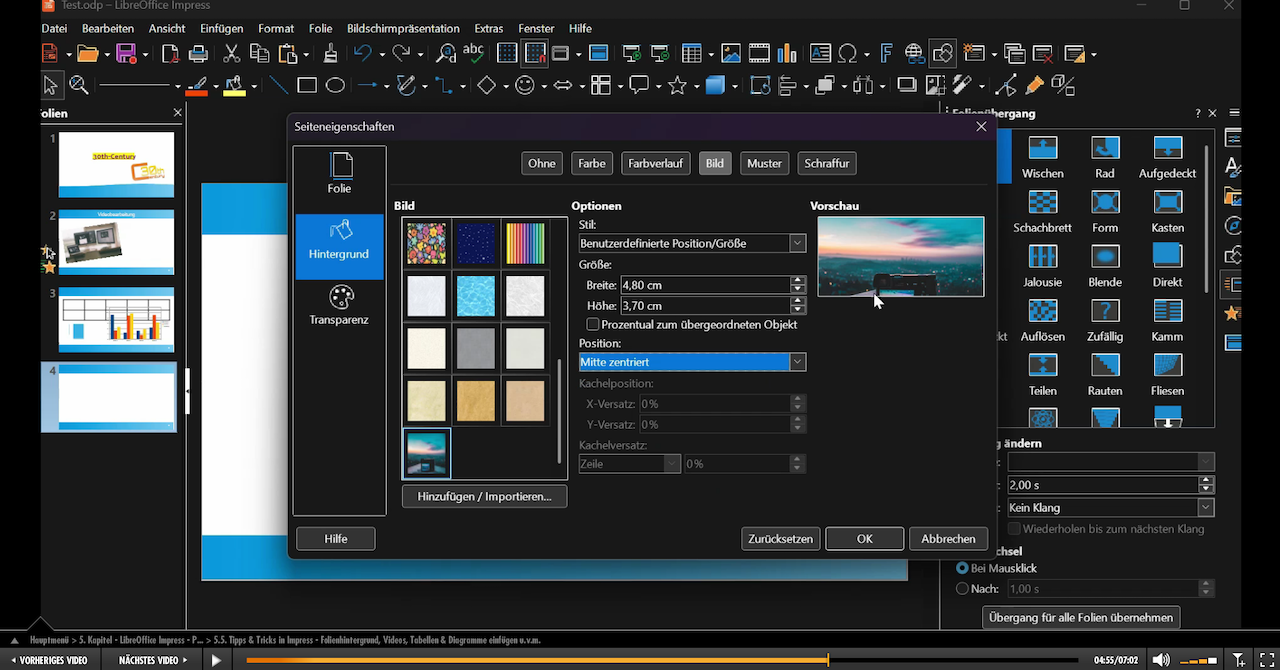Viewport: 1280px width, 670px height.
Task: Click the Cut scissors icon
Action: tap(231, 54)
